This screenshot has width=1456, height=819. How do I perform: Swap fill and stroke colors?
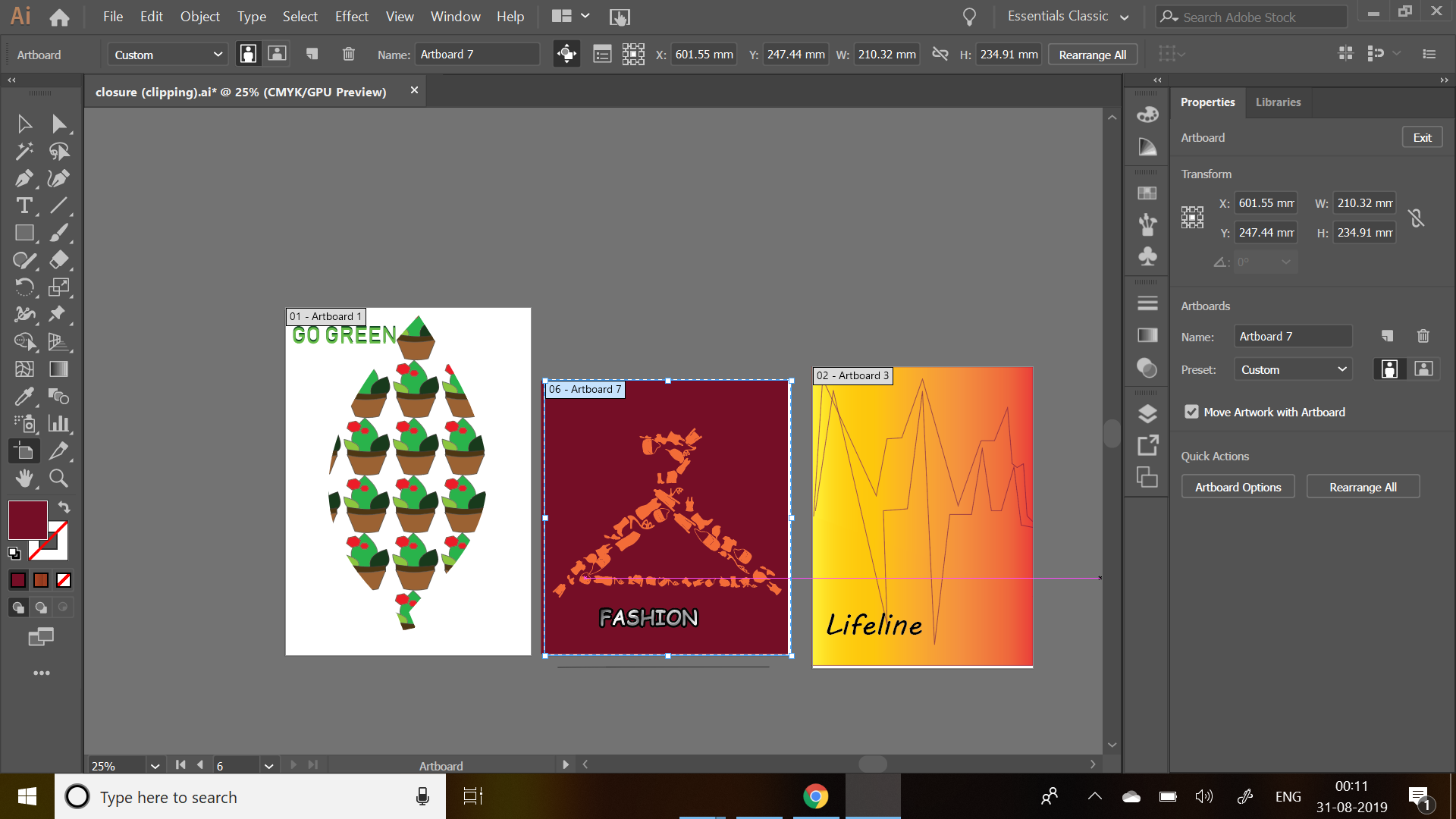pyautogui.click(x=64, y=507)
